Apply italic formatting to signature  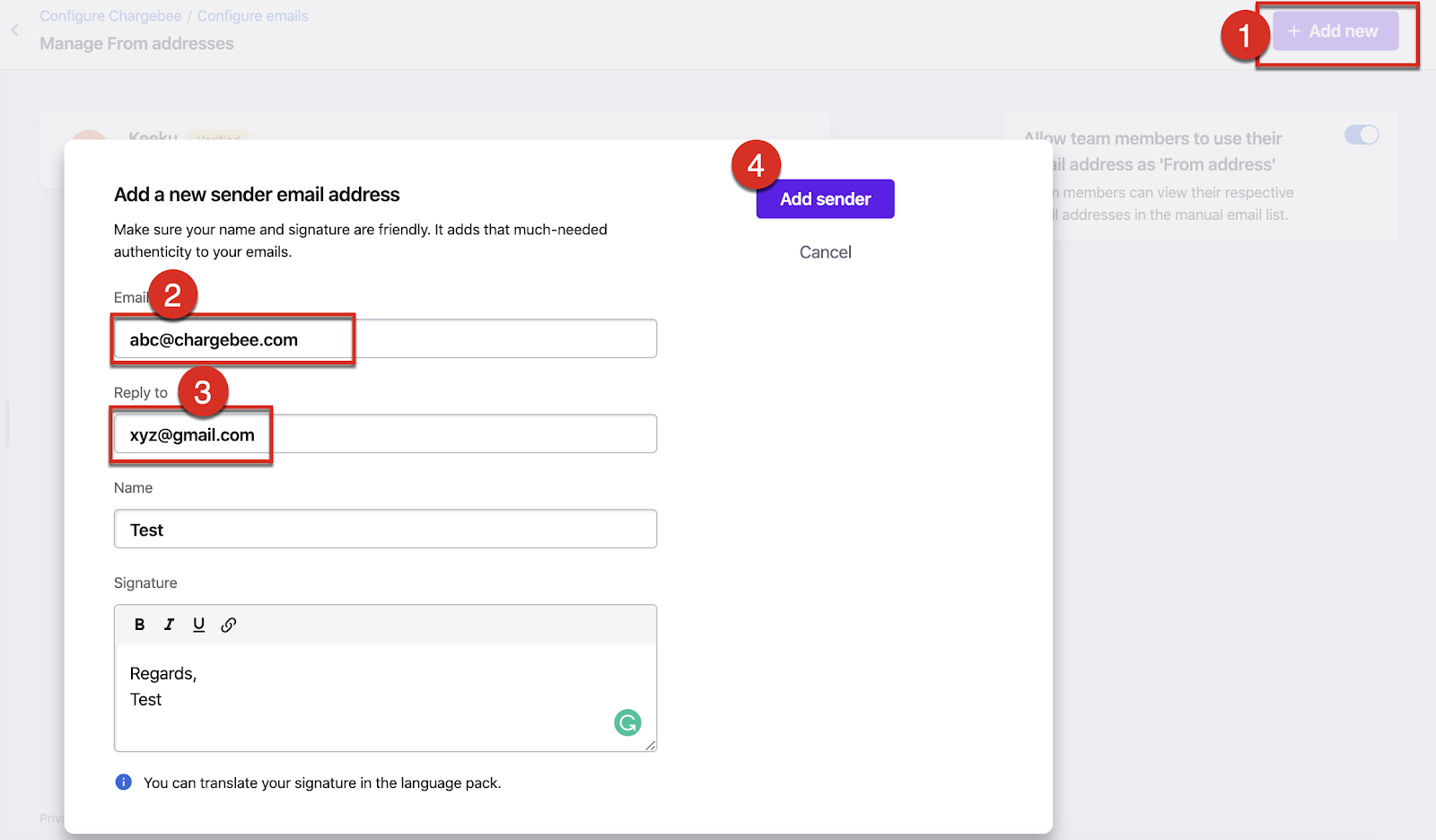pyautogui.click(x=169, y=625)
